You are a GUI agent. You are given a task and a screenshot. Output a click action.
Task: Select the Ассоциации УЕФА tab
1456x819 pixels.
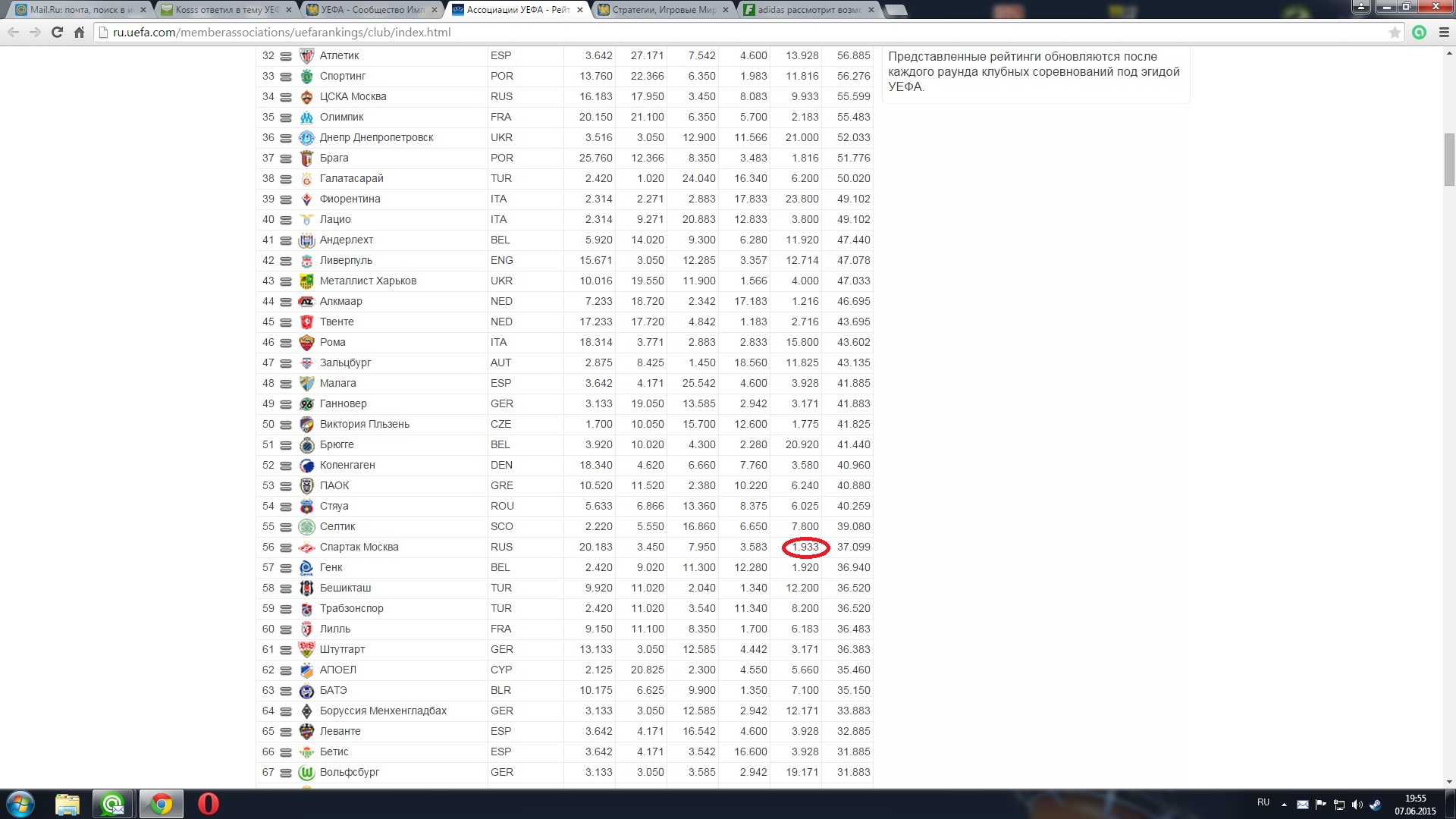516,10
